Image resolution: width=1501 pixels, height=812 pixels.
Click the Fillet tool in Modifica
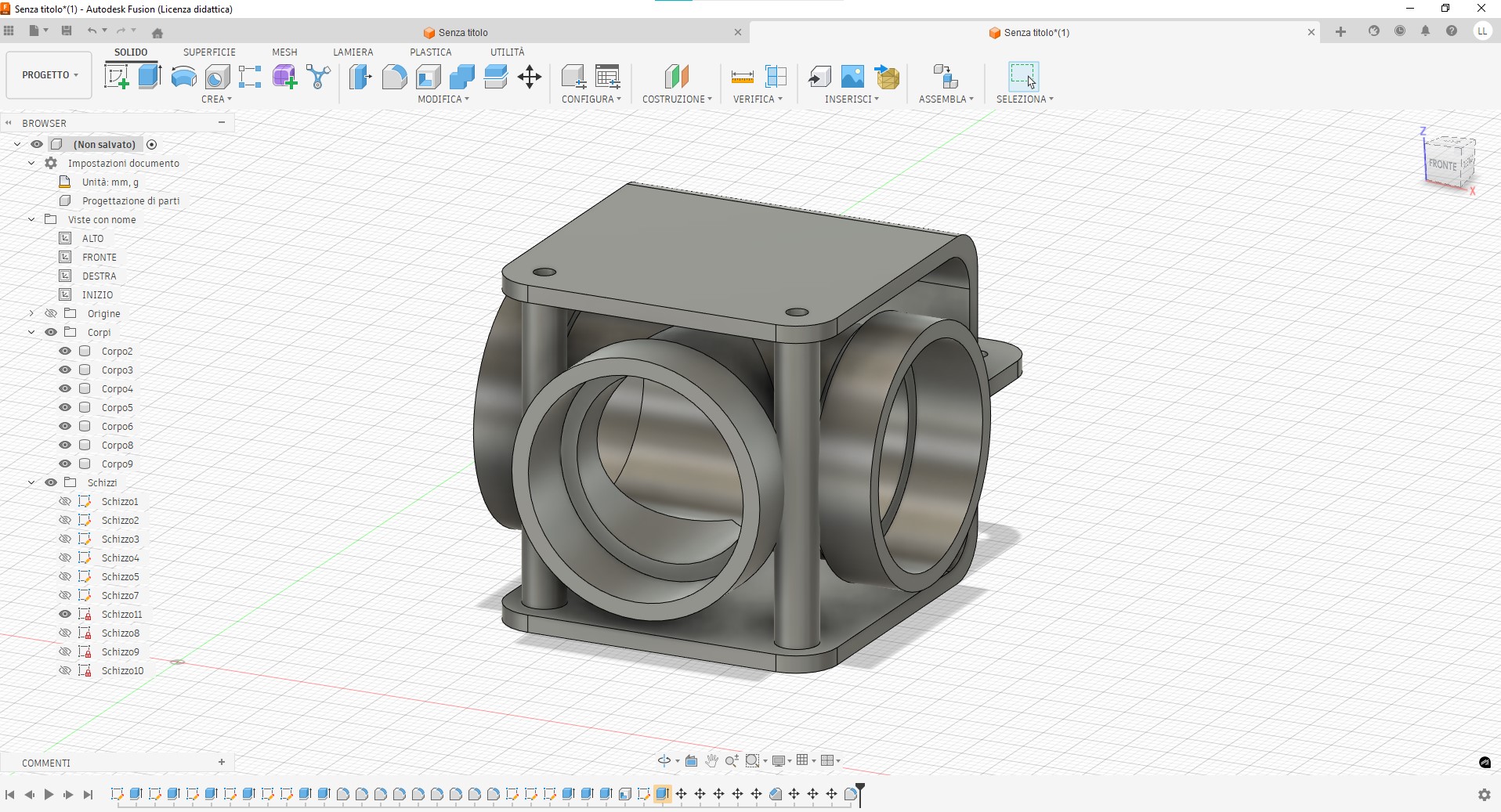point(394,77)
